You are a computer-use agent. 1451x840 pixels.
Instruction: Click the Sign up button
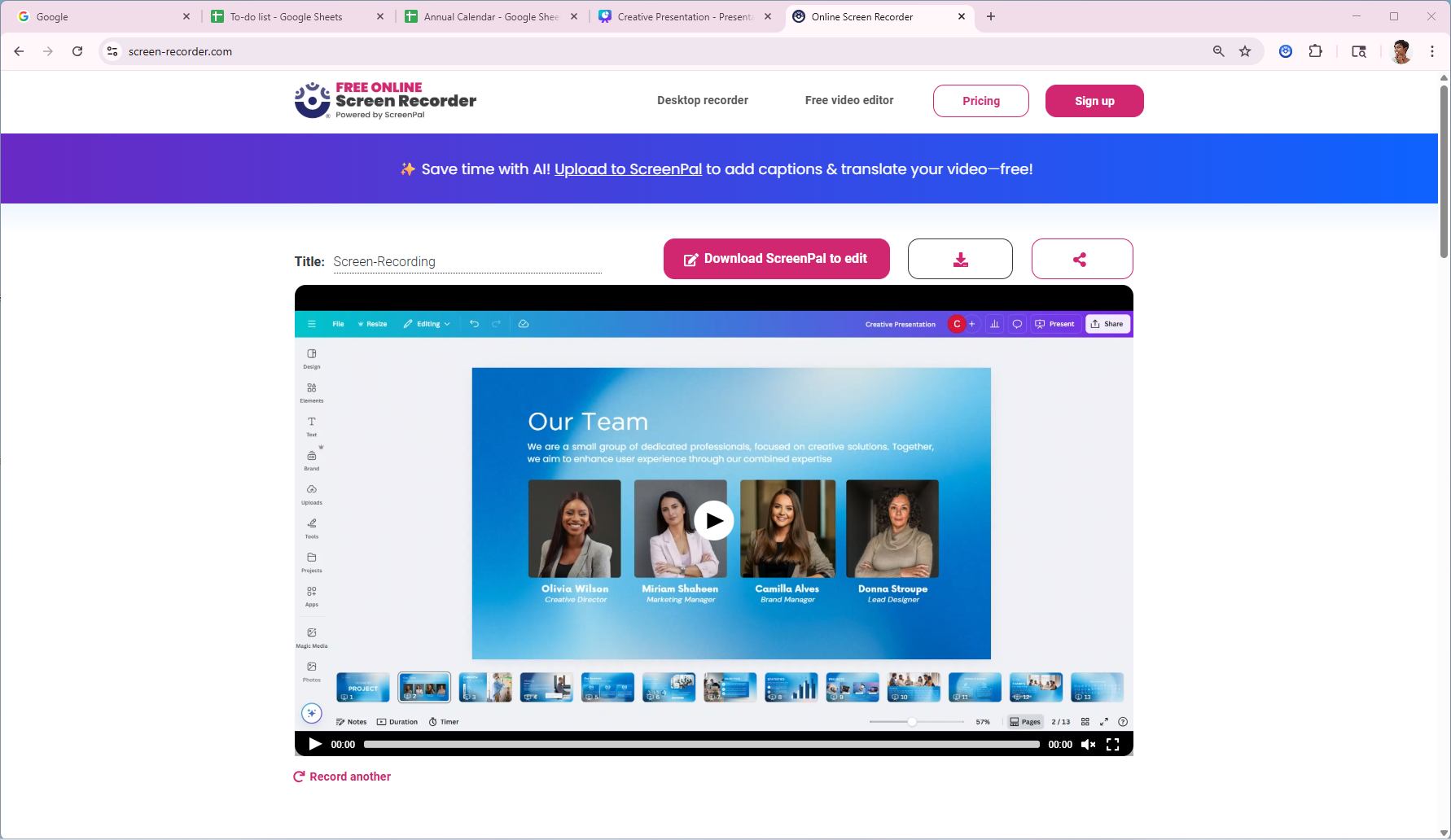pyautogui.click(x=1094, y=101)
